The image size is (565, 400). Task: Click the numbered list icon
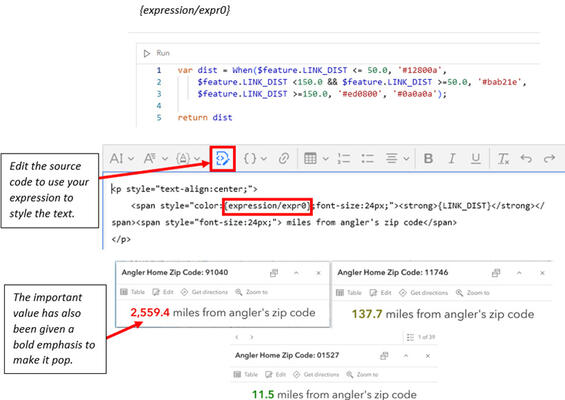(344, 159)
